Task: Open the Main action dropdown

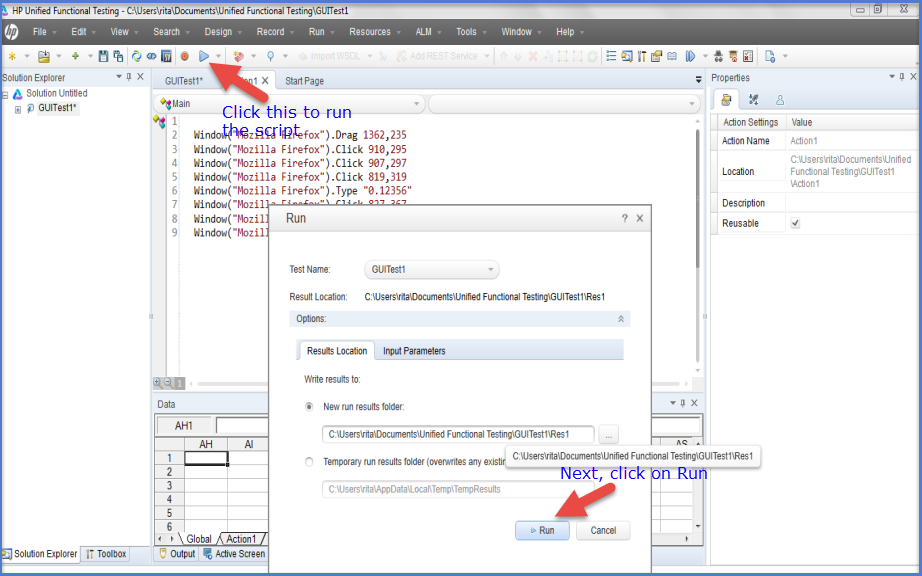Action: click(x=288, y=104)
